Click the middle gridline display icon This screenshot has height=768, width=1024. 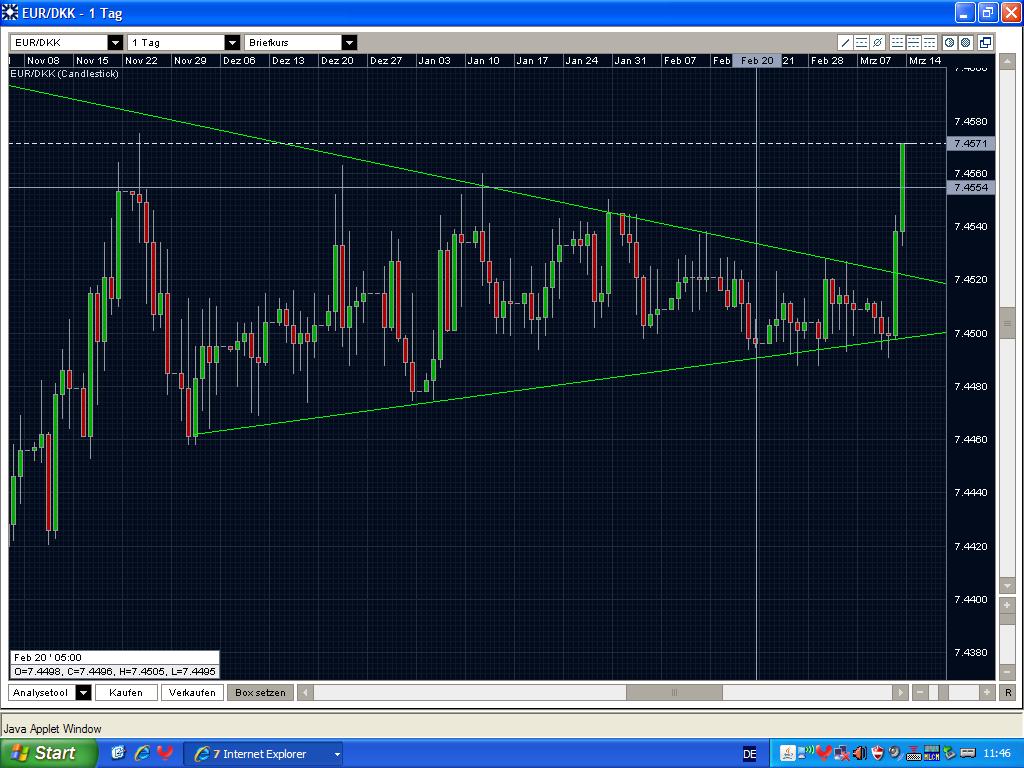[913, 42]
